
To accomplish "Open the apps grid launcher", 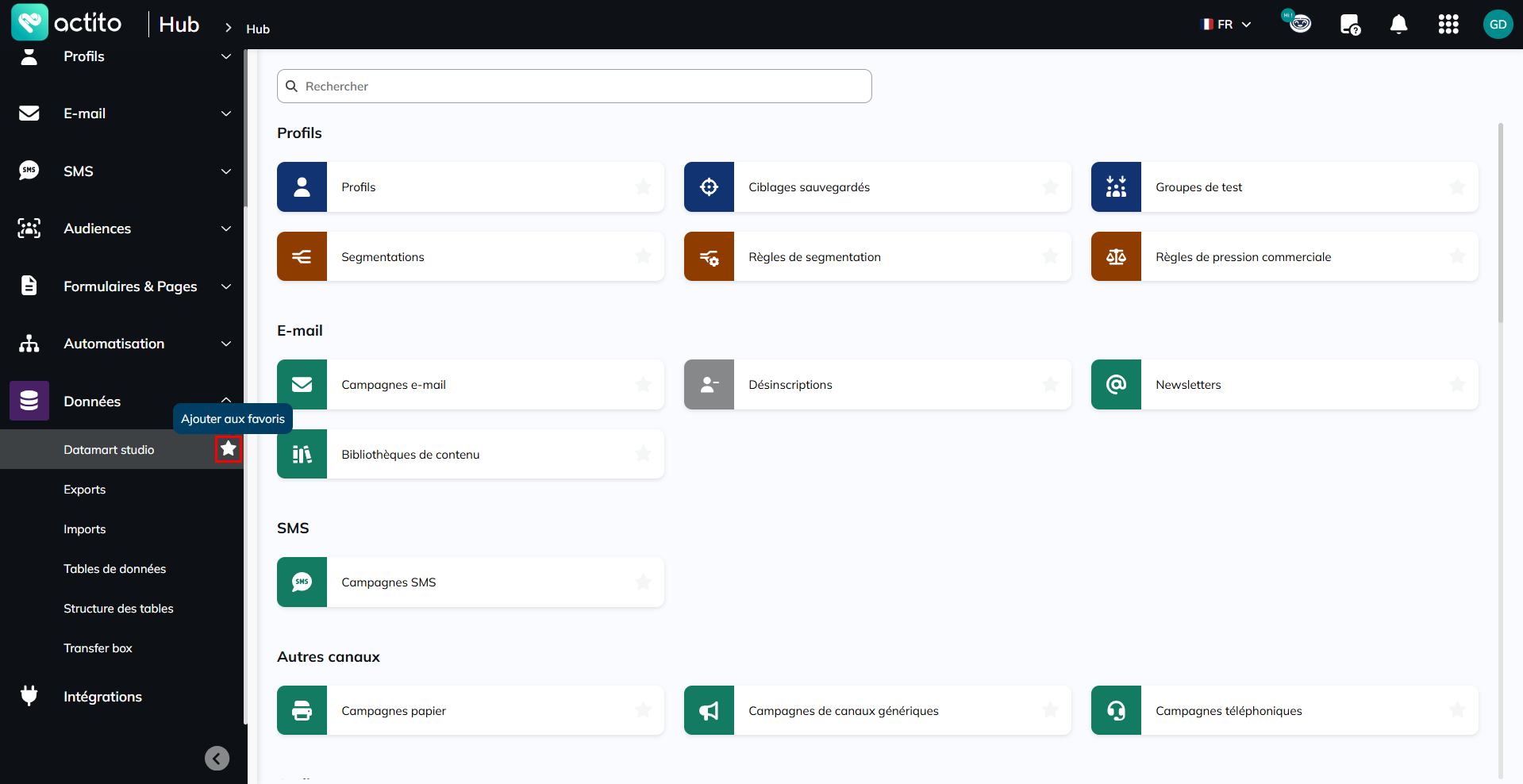I will (1448, 25).
